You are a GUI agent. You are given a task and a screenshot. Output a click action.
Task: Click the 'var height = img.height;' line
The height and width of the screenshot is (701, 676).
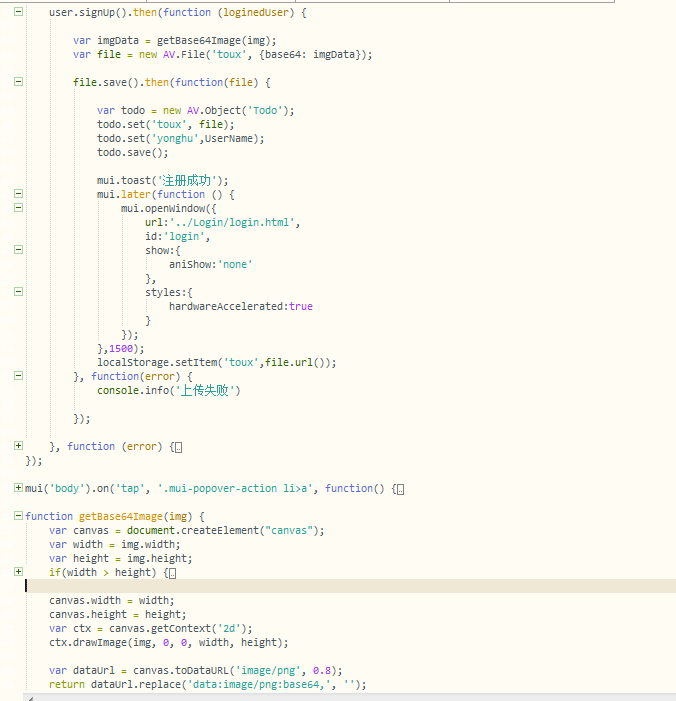tap(121, 558)
